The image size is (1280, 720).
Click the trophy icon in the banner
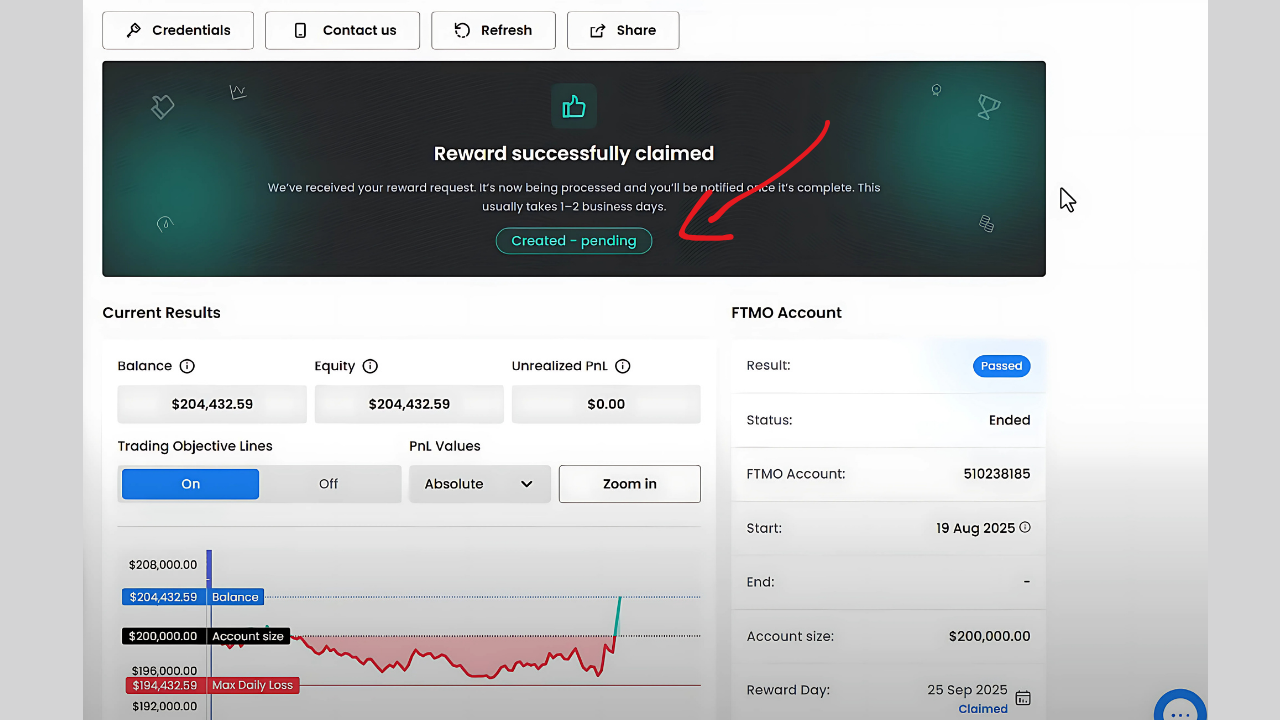pos(988,106)
